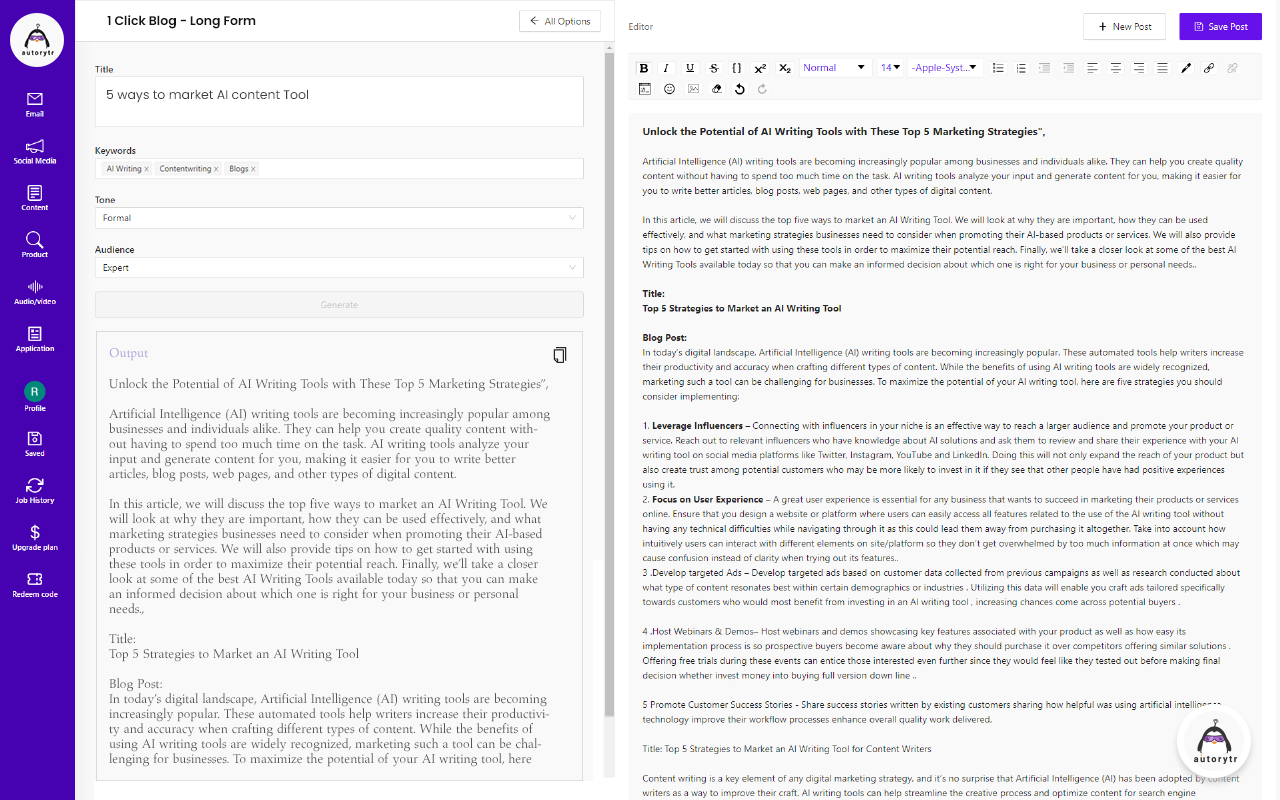Open the text color picker
This screenshot has height=800, width=1280.
point(1186,68)
